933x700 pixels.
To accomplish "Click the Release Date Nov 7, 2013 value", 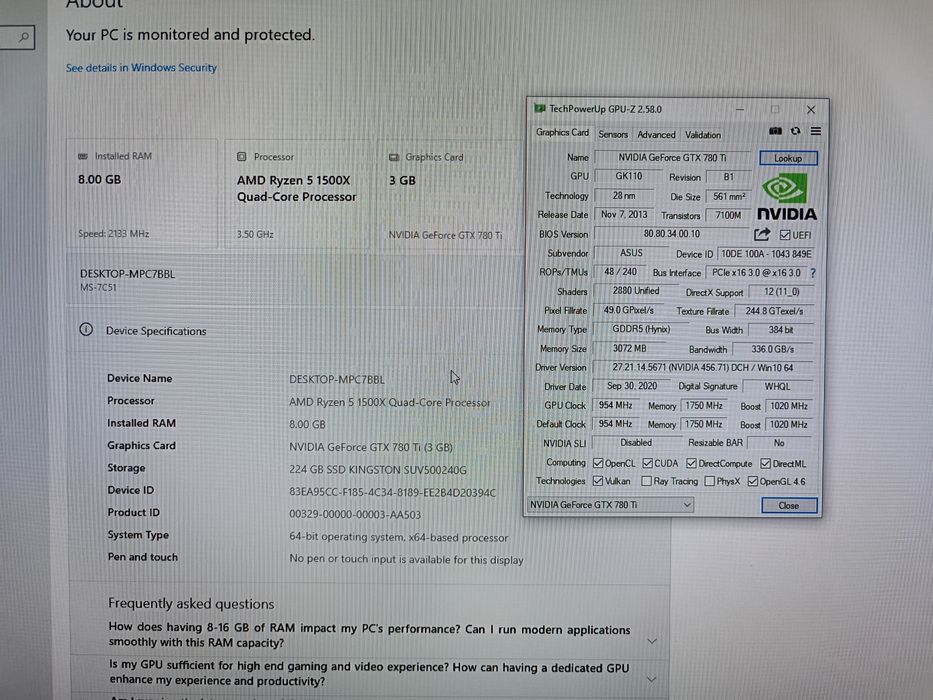I will pyautogui.click(x=624, y=214).
